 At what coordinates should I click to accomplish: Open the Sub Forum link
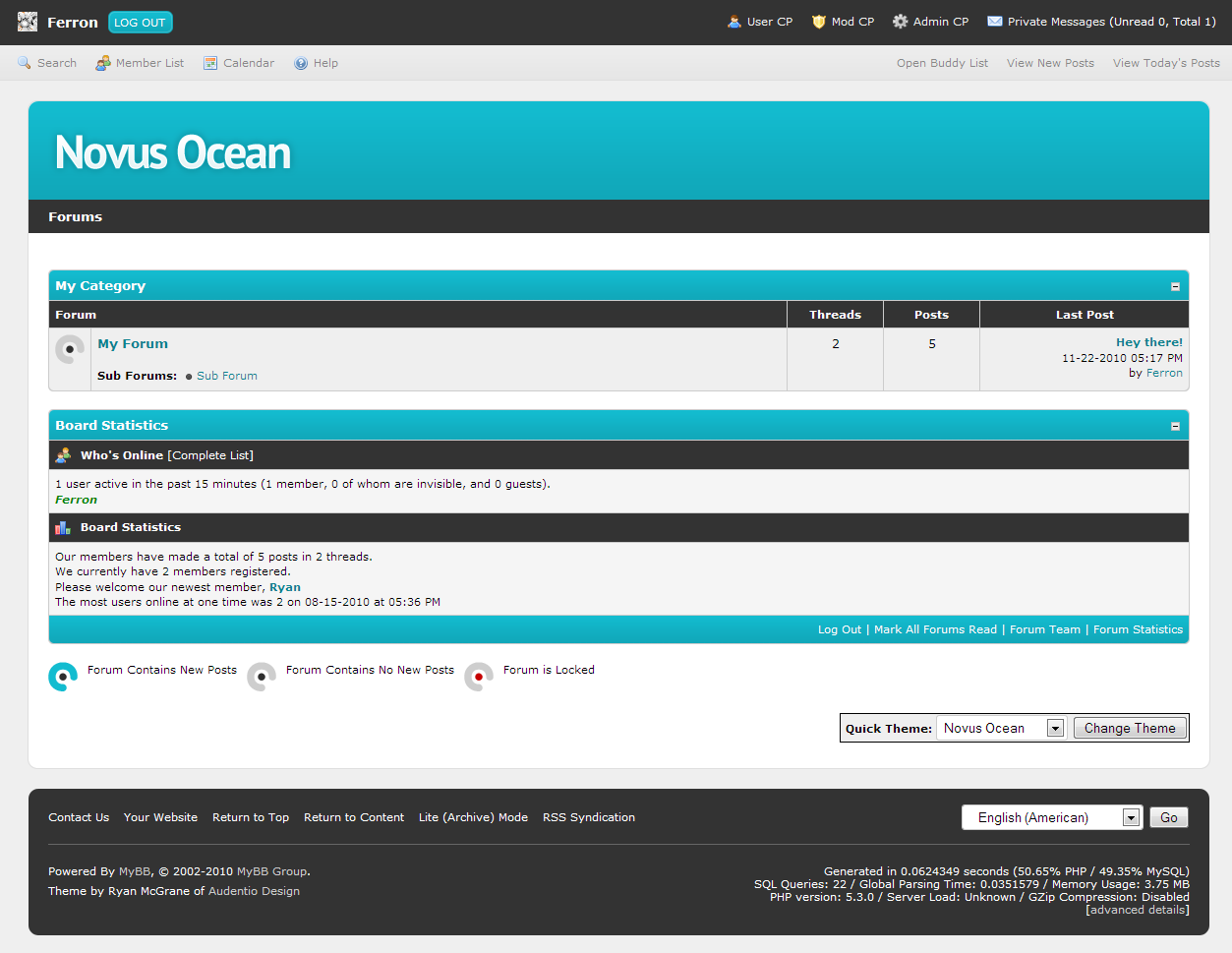[x=227, y=376]
